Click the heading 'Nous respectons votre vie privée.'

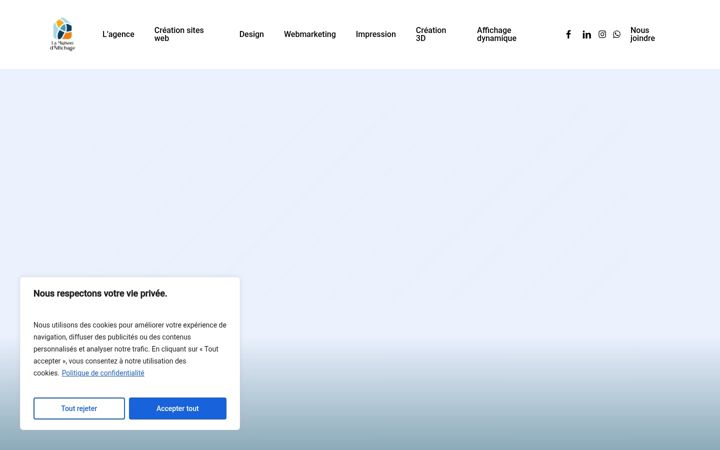click(100, 293)
